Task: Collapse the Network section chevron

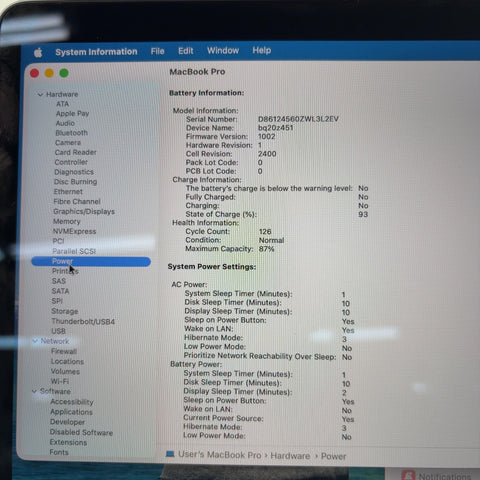Action: 35,341
